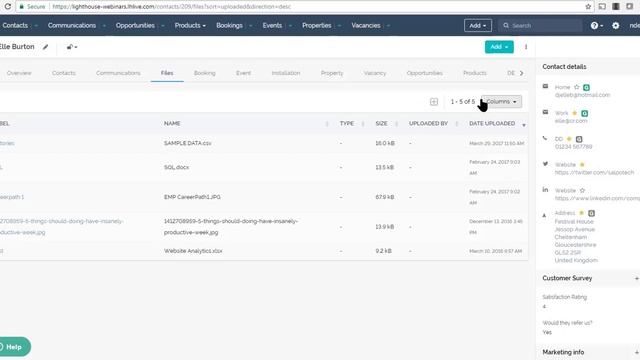Switch to the Opportunities tab below the name
Image resolution: width=640 pixels, height=360 pixels.
pyautogui.click(x=424, y=73)
